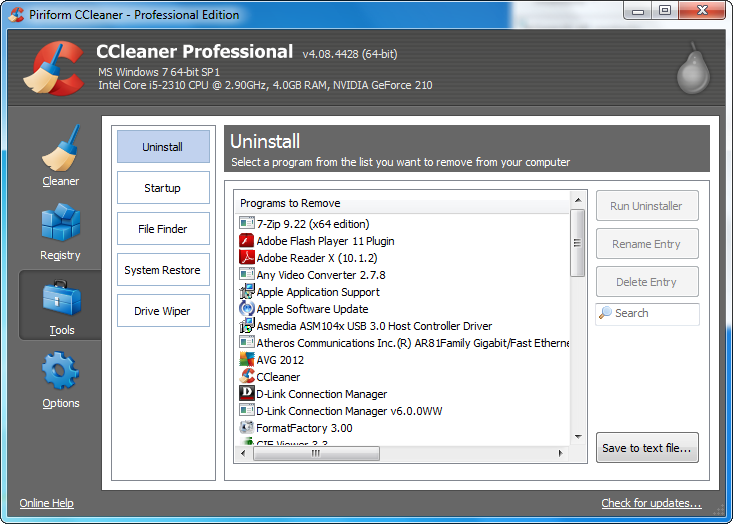Screen dimensions: 733x524
Task: Click the Check for updates link
Action: click(x=651, y=503)
